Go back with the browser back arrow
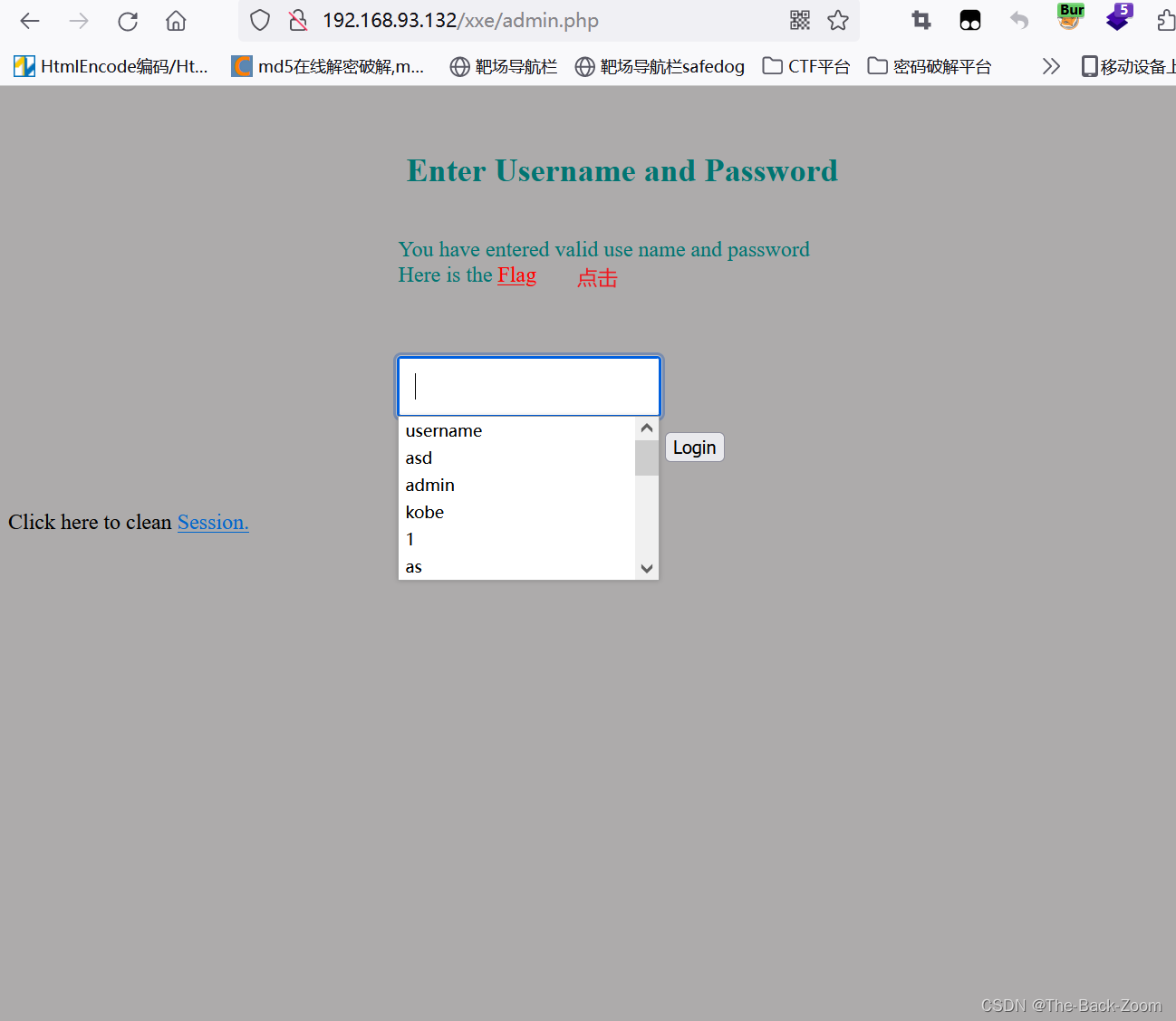The height and width of the screenshot is (1021, 1176). tap(30, 21)
